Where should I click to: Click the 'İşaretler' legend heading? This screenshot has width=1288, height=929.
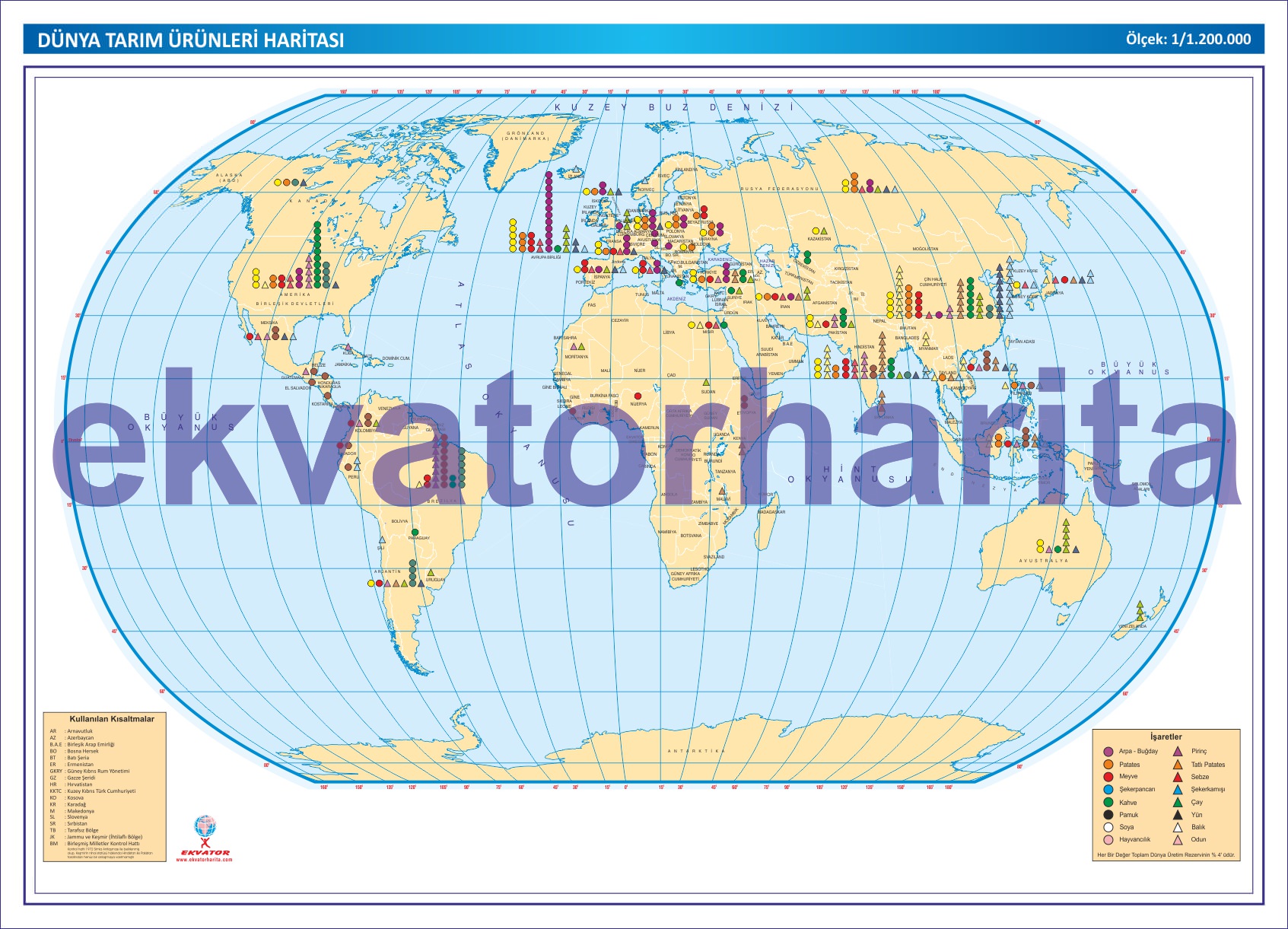1166,737
